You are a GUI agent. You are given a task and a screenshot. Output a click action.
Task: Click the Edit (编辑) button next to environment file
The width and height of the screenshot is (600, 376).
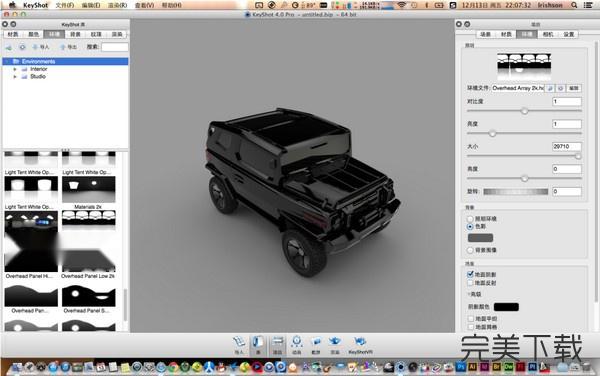tap(574, 88)
